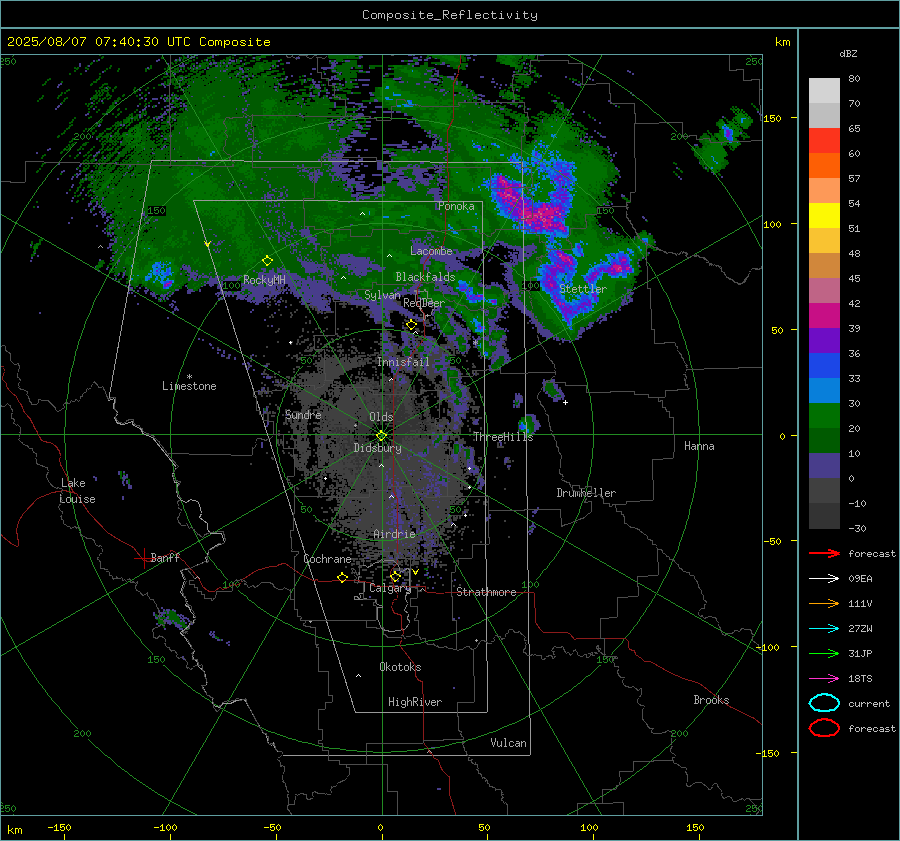
Task: Click the RockyMH label
Action: [x=264, y=280]
